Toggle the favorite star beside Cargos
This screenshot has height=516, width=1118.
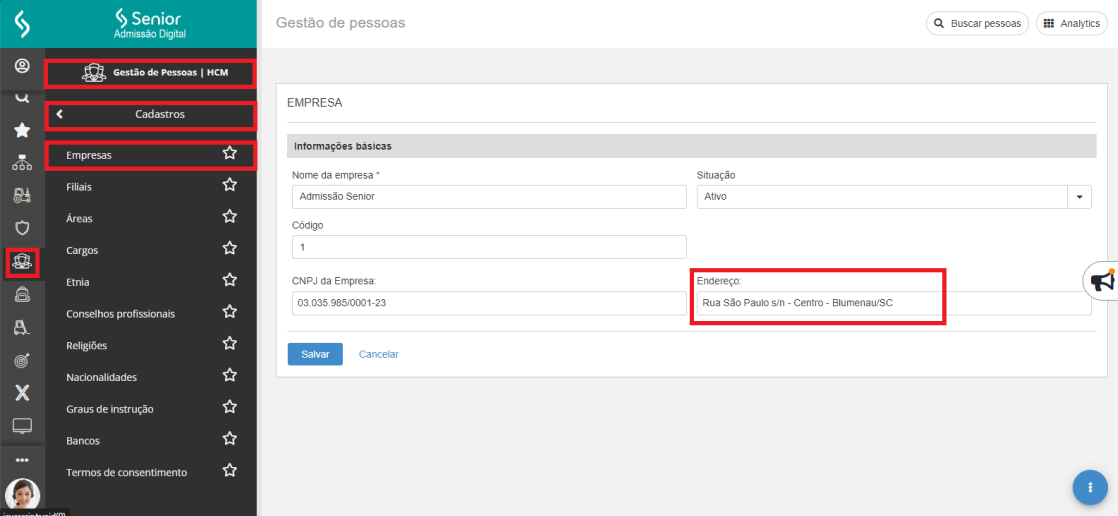click(229, 249)
